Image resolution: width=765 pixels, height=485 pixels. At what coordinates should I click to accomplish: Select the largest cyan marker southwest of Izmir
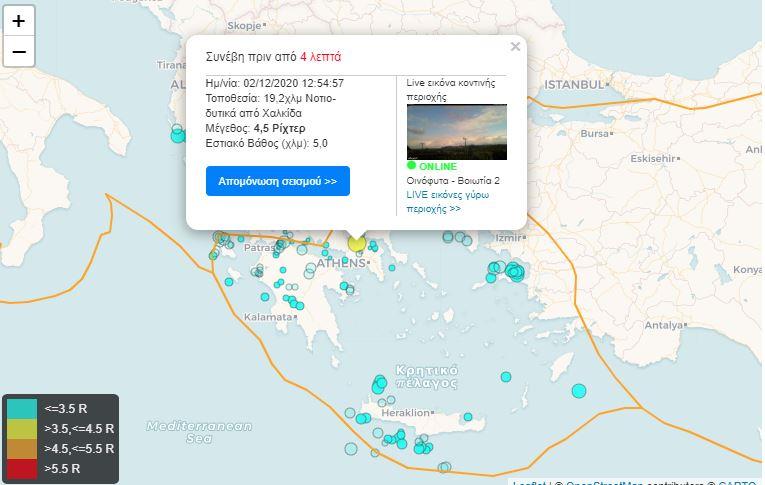coord(515,270)
